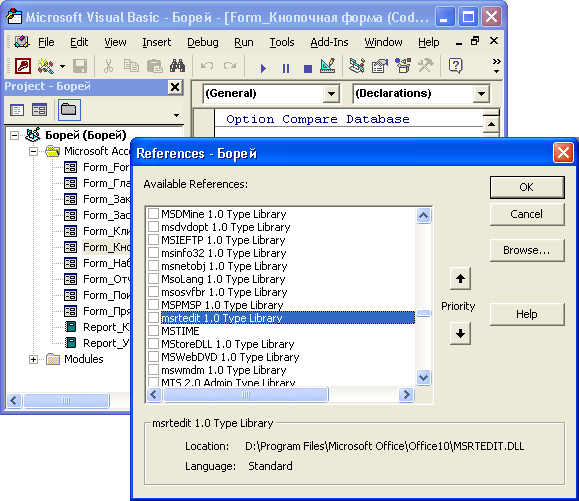Click the references list horizontal scrollbar thumb
Screen dimensions: 579x501
click(x=245, y=394)
